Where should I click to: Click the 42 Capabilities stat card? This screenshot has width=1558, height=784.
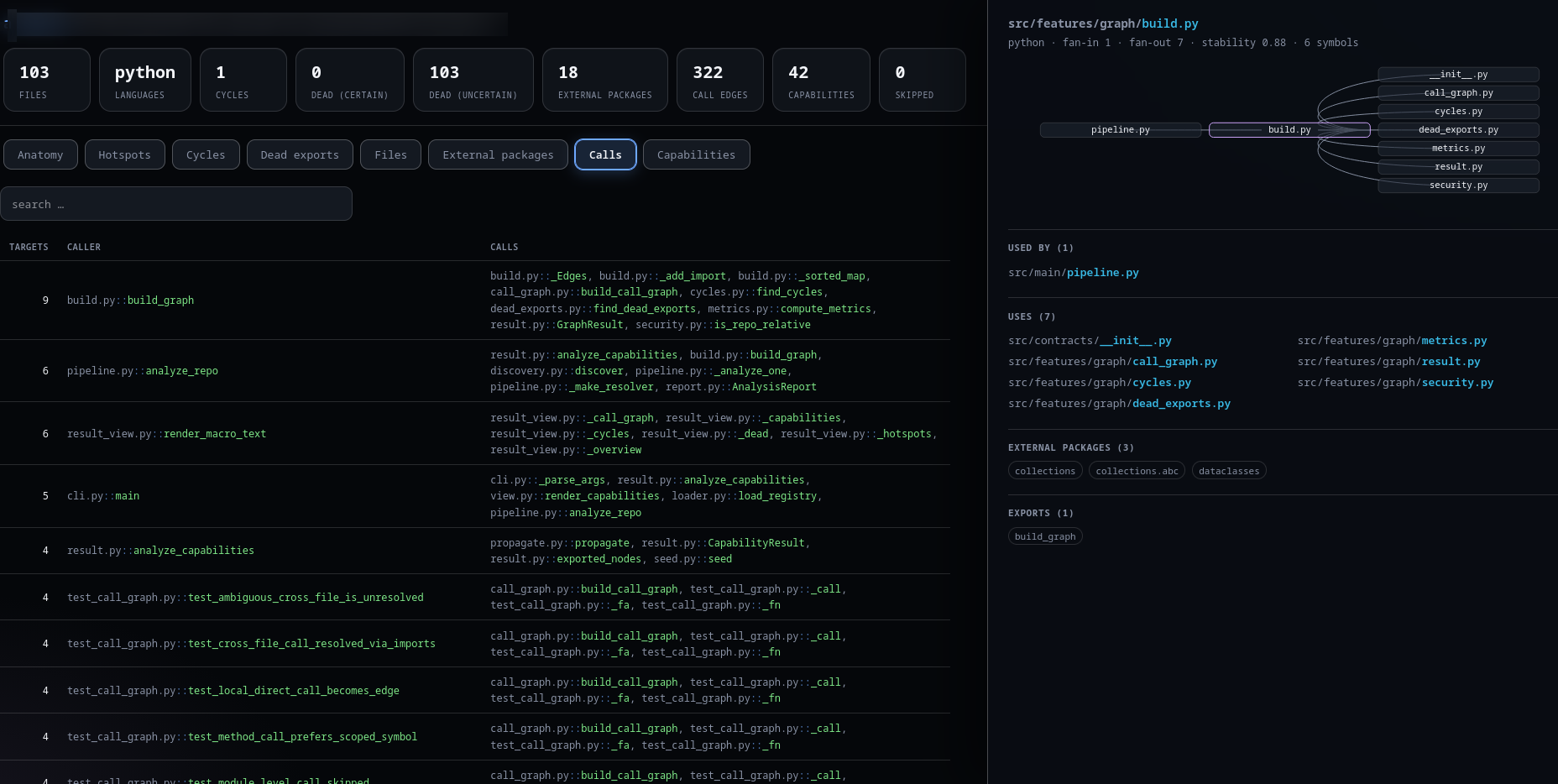coord(821,80)
